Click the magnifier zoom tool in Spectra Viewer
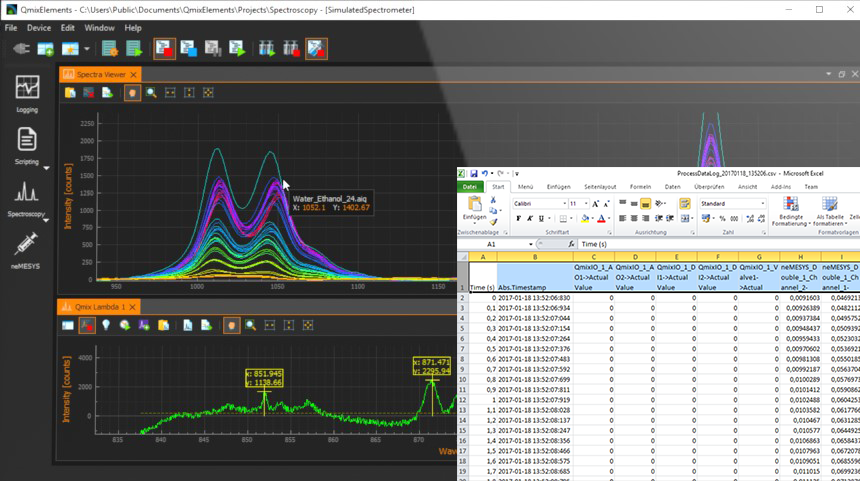The width and height of the screenshot is (860, 481). coord(151,92)
